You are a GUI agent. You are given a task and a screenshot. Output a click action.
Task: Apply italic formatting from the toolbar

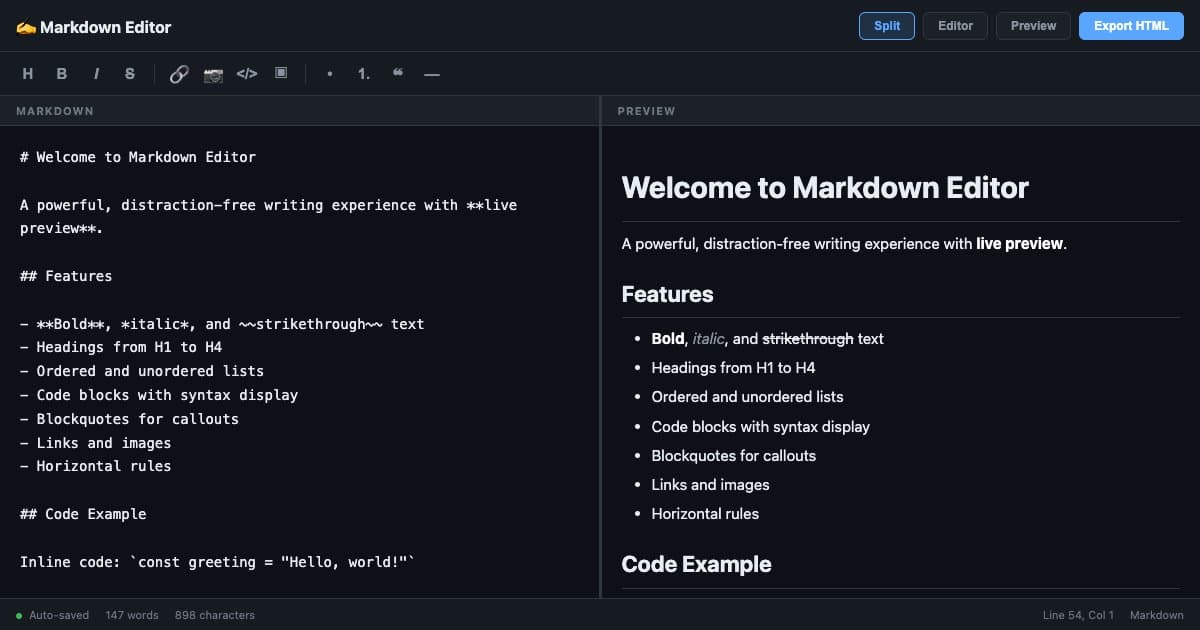(x=96, y=74)
